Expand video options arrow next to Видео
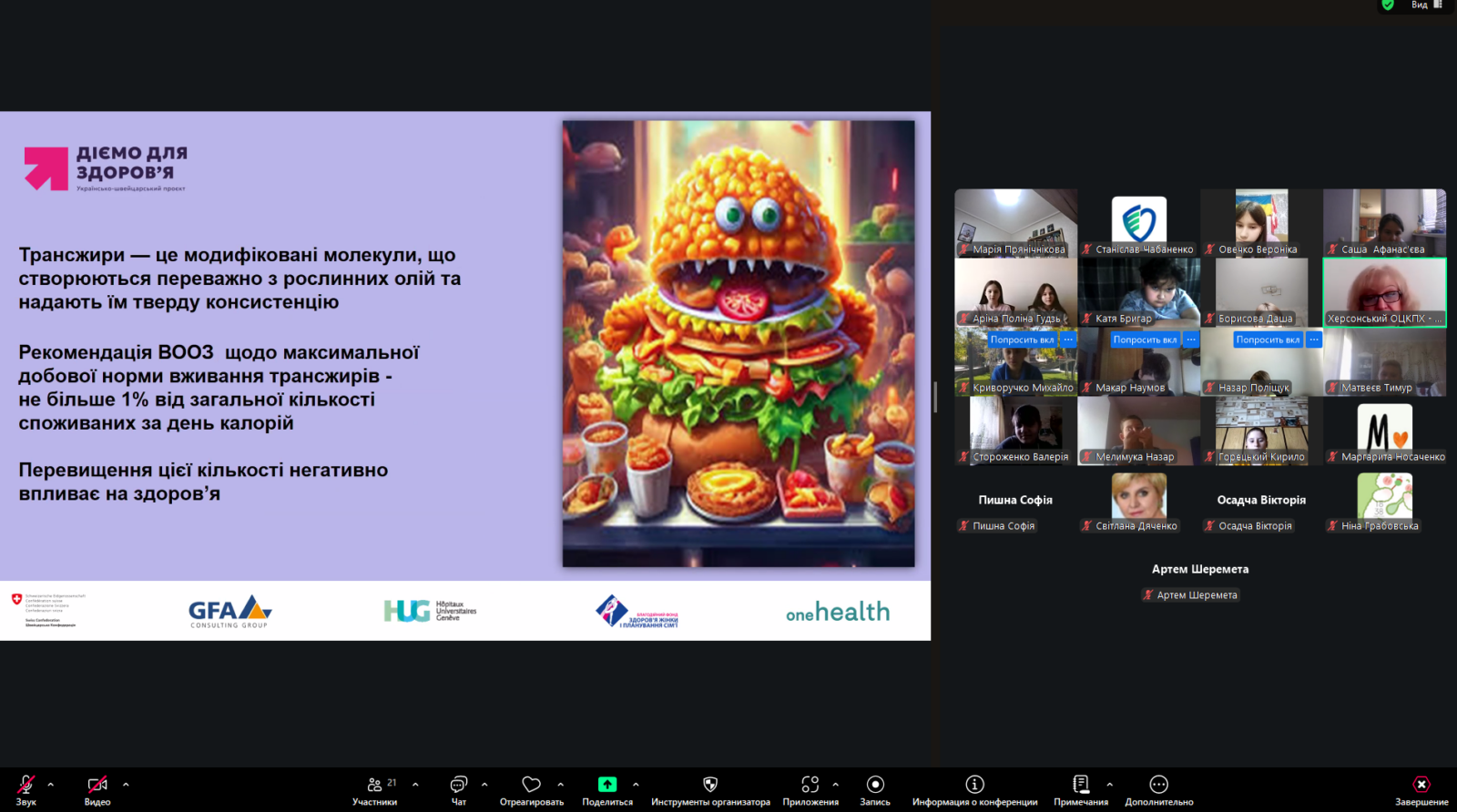This screenshot has height=812, width=1457. [x=126, y=784]
